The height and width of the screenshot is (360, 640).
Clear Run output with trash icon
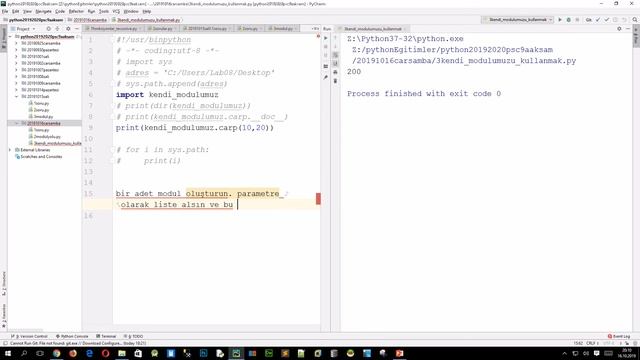click(336, 81)
